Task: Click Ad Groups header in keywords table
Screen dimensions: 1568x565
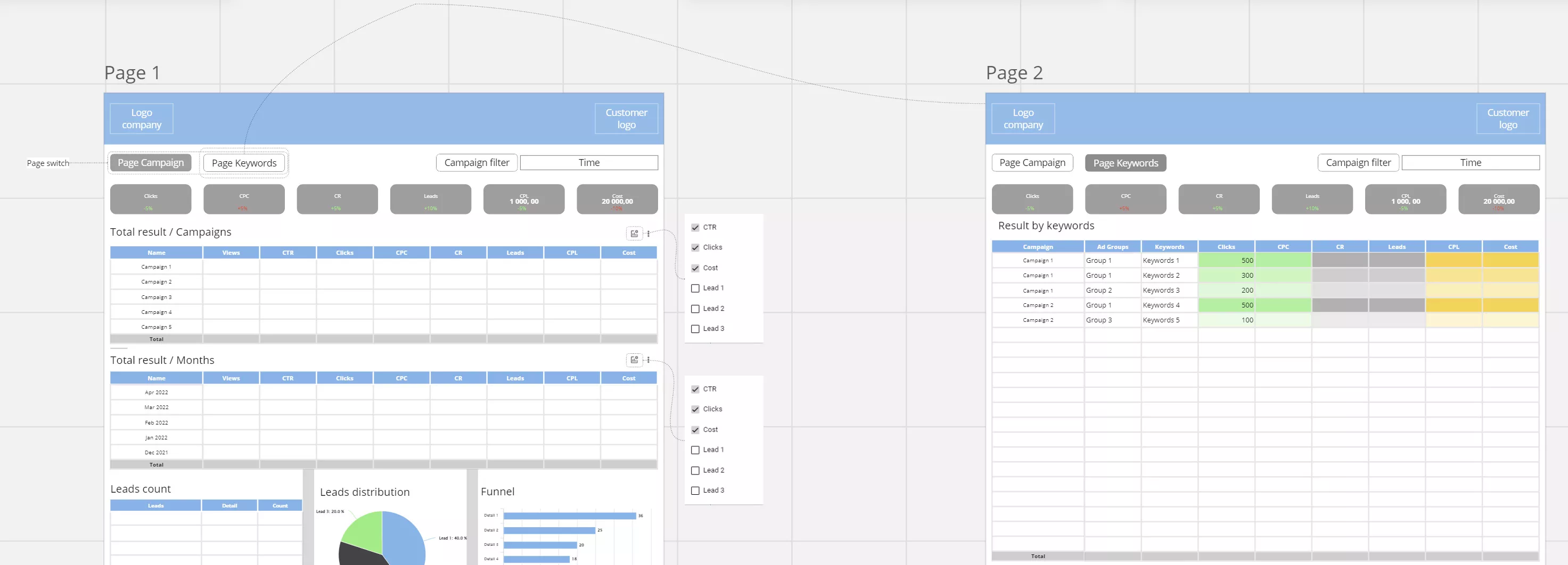Action: pyautogui.click(x=1112, y=247)
